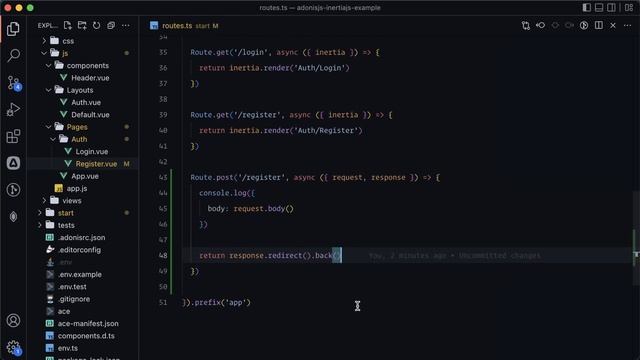Toggle bottom panel layout

pos(599,8)
